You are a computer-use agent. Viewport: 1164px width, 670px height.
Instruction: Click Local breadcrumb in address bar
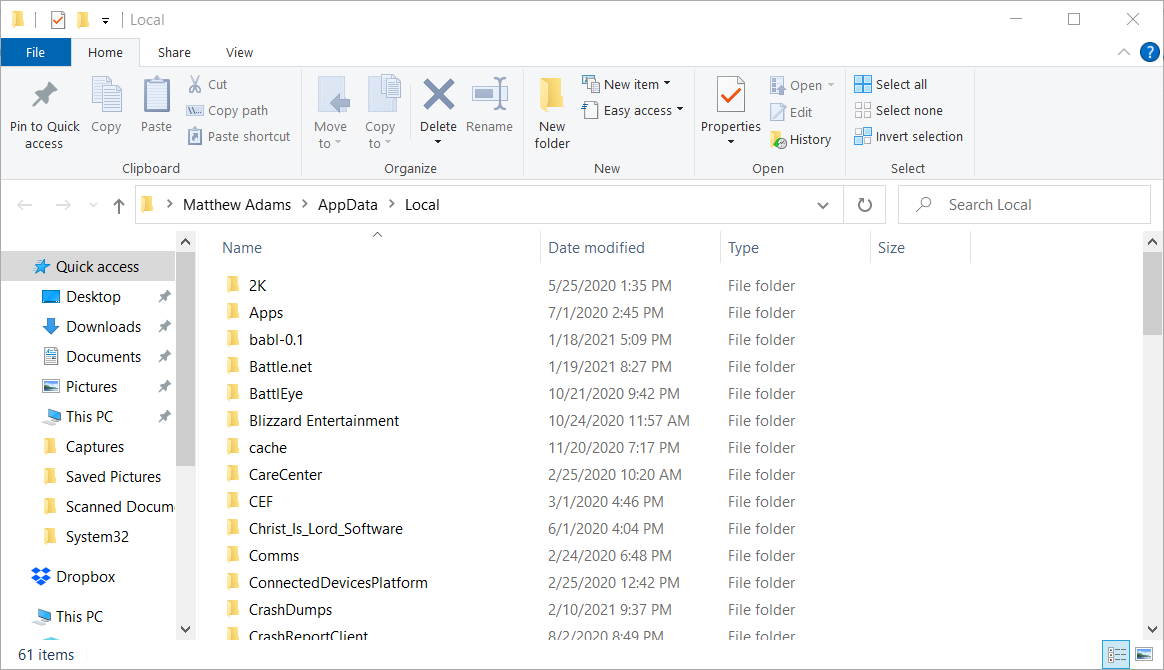pyautogui.click(x=422, y=205)
